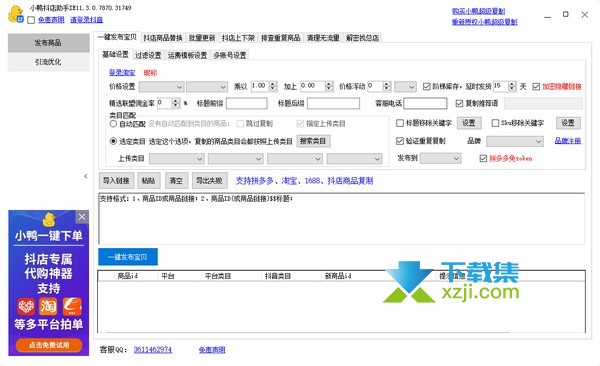Click the duck icon atop the ad banner
Viewport: 600px width, 366px height.
[x=49, y=220]
